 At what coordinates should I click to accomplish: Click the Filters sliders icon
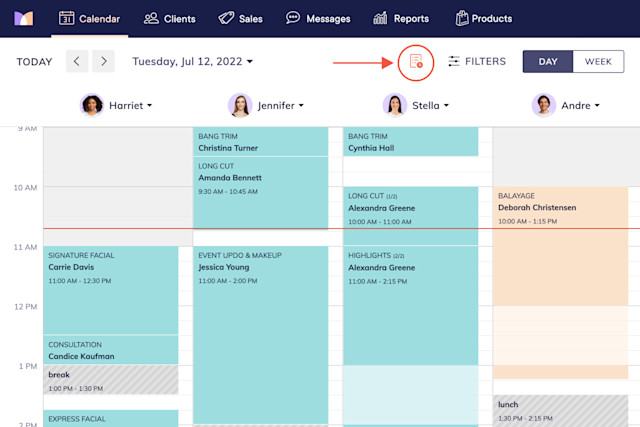click(453, 61)
